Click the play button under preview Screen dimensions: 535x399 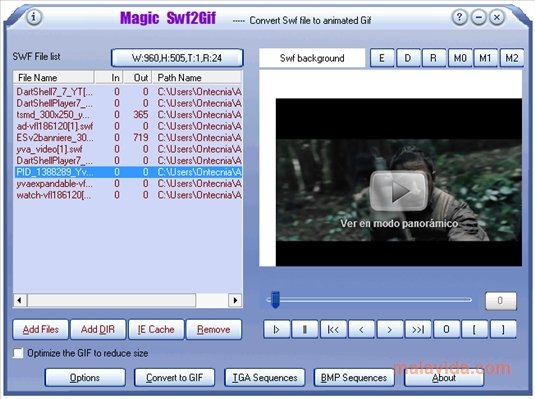277,329
